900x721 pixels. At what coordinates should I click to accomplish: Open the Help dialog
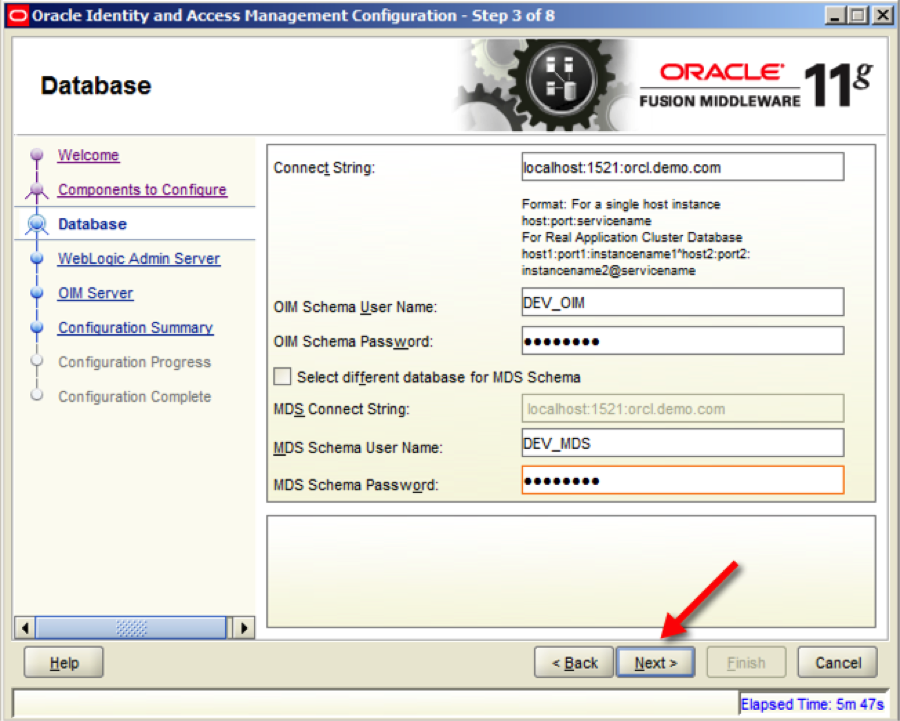point(62,662)
